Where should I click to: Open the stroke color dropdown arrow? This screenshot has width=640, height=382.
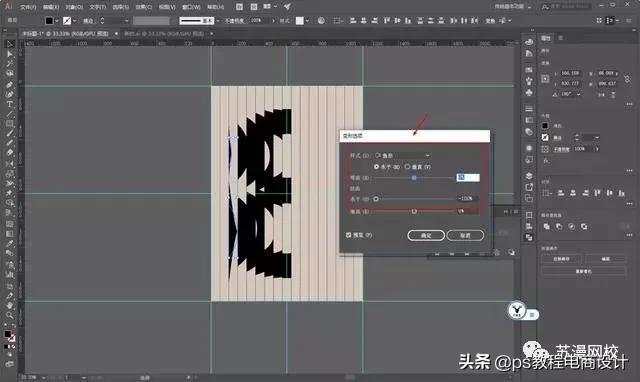(75, 20)
